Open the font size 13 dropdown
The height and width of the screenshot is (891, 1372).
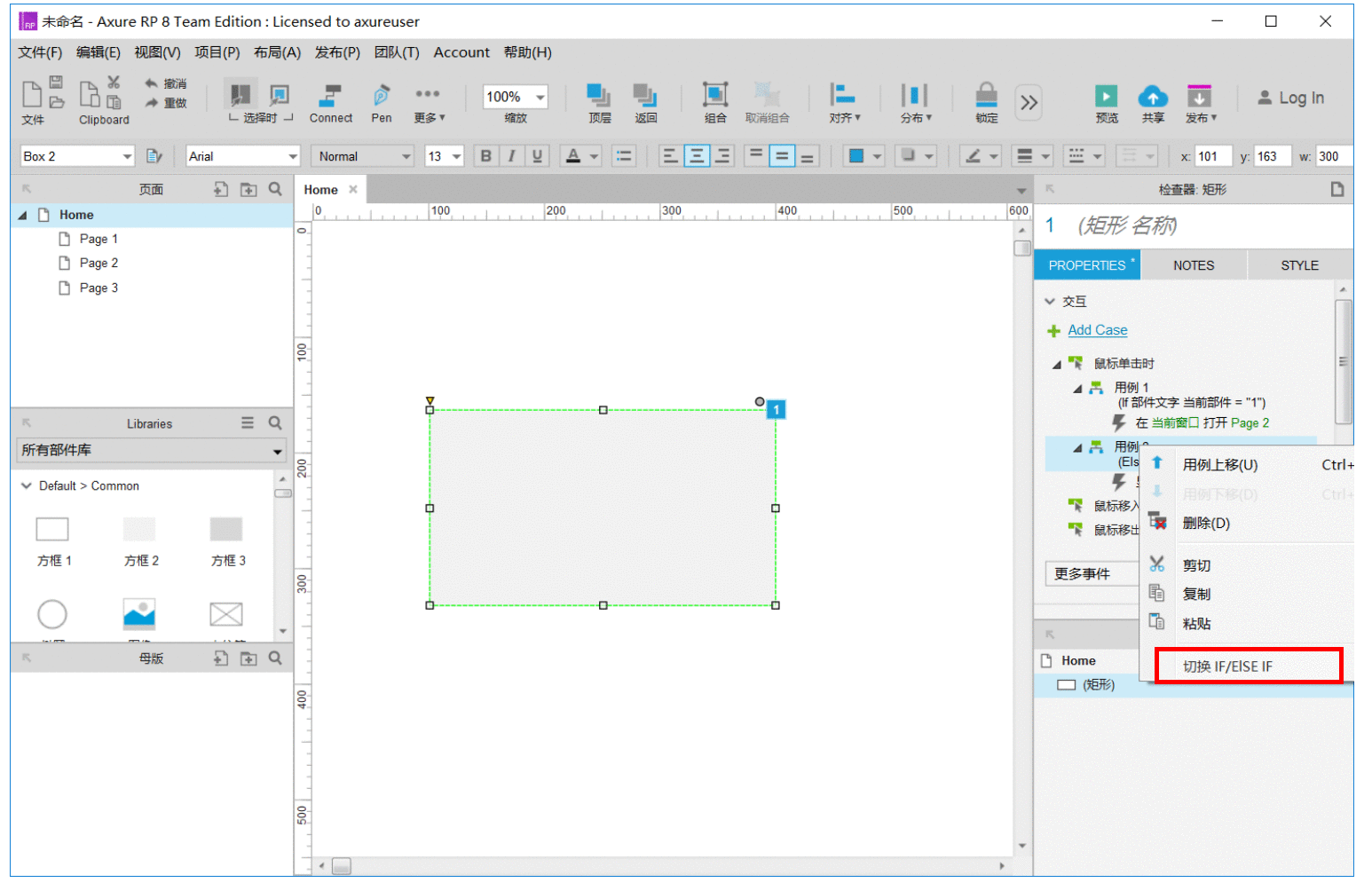coord(457,156)
